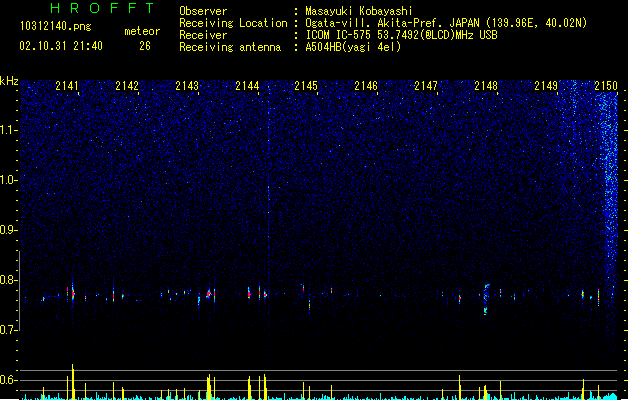Click the 2150 time marker

pos(606,86)
